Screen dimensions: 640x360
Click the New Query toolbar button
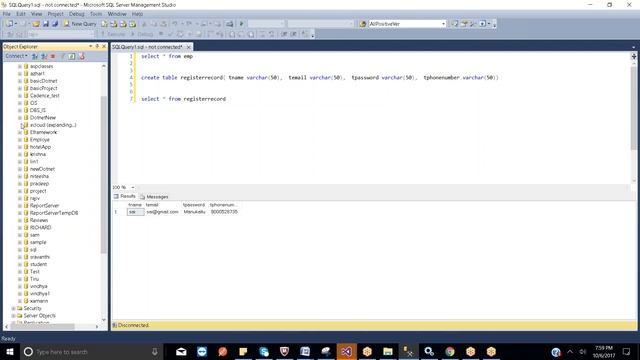click(80, 24)
